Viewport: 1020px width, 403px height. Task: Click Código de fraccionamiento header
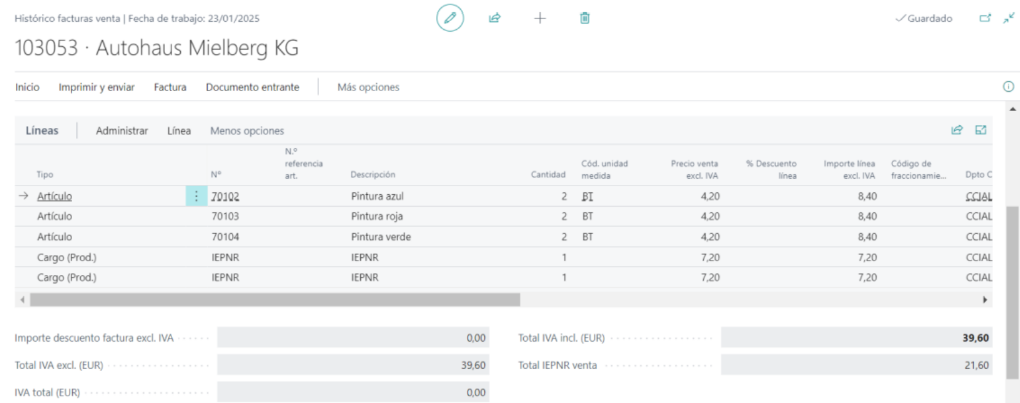tap(919, 169)
